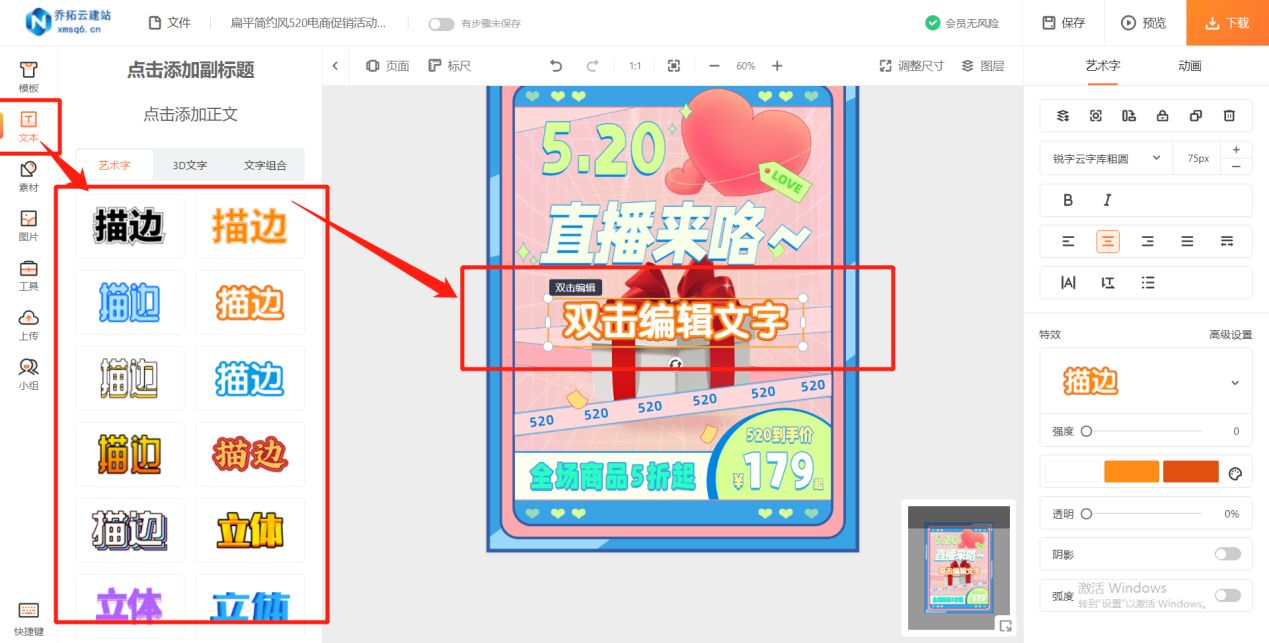Image resolution: width=1269 pixels, height=643 pixels.
Task: Delete the text layer via the trash icon
Action: [x=1228, y=115]
